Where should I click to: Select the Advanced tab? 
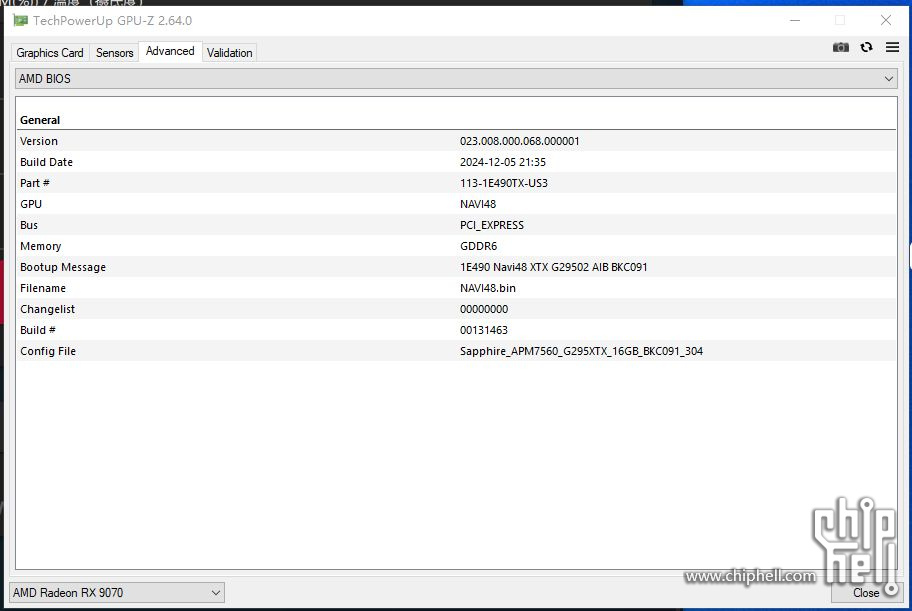[x=170, y=51]
